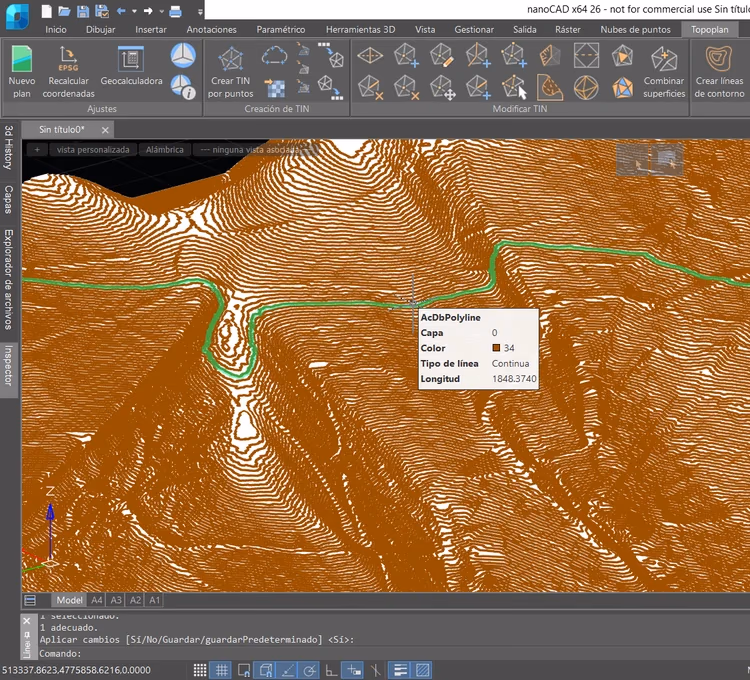Screen dimensions: 750x680
Task: Open 'Alámbrica' visual style dropdown
Action: [x=165, y=150]
